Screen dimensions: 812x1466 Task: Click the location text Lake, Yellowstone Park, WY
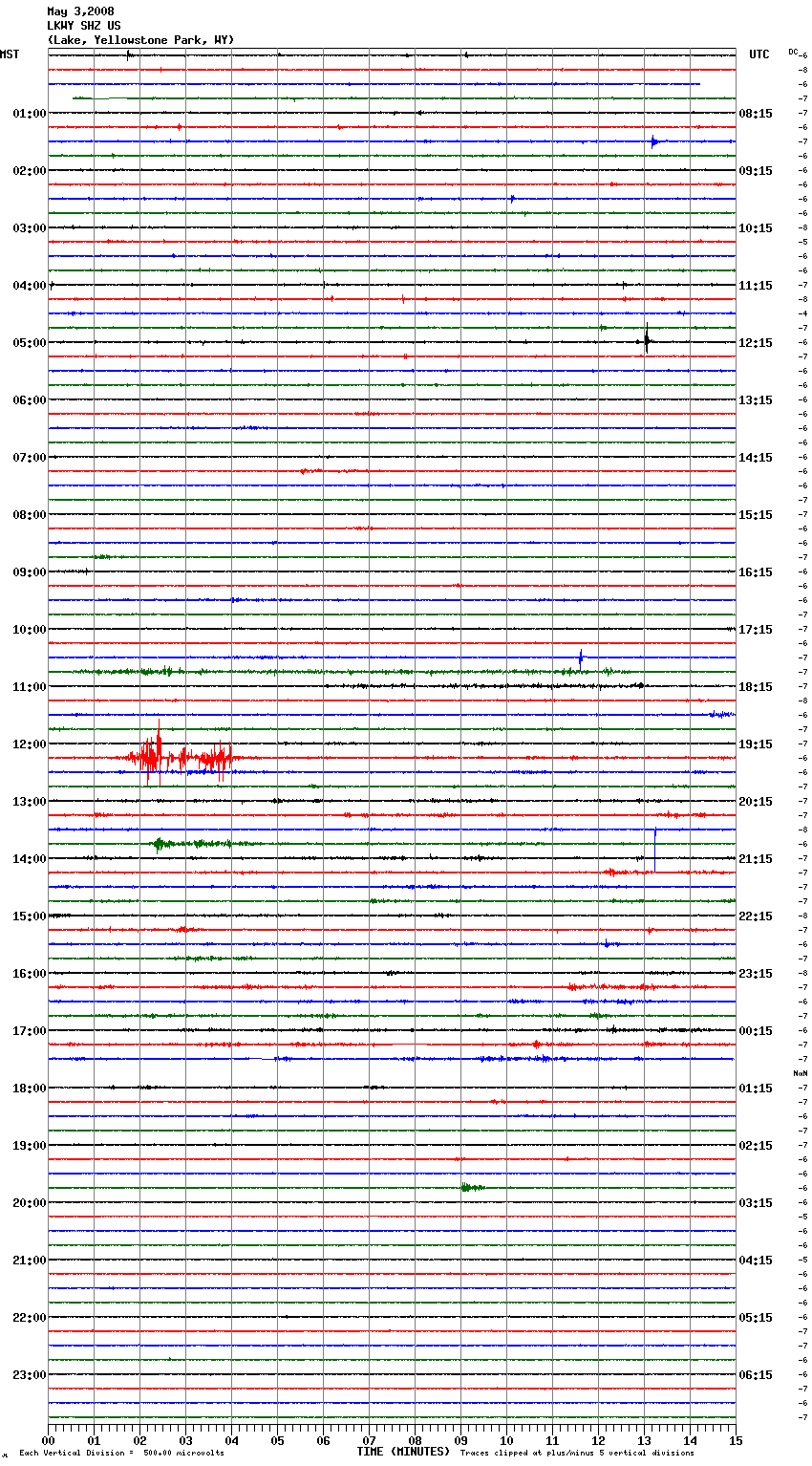(x=140, y=40)
